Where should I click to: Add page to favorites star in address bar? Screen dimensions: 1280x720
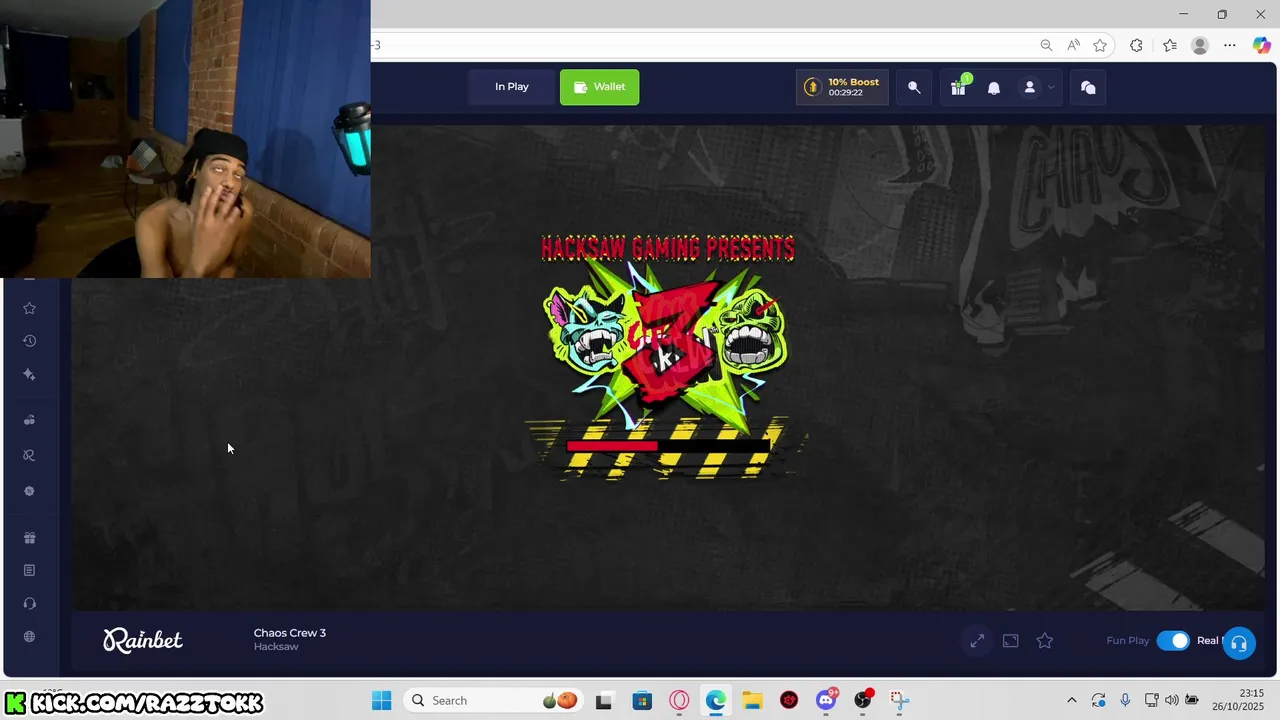1100,45
